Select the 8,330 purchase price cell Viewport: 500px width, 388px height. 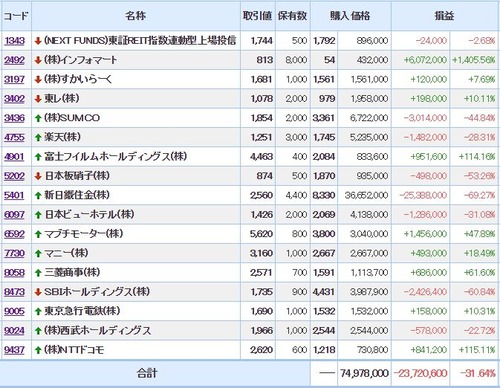(324, 195)
